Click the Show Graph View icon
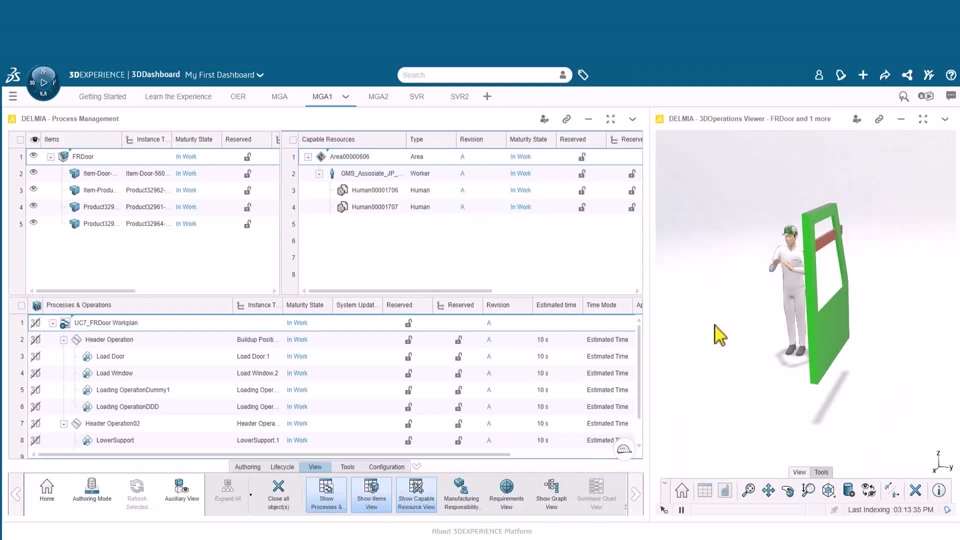This screenshot has height=540, width=960. 551,488
